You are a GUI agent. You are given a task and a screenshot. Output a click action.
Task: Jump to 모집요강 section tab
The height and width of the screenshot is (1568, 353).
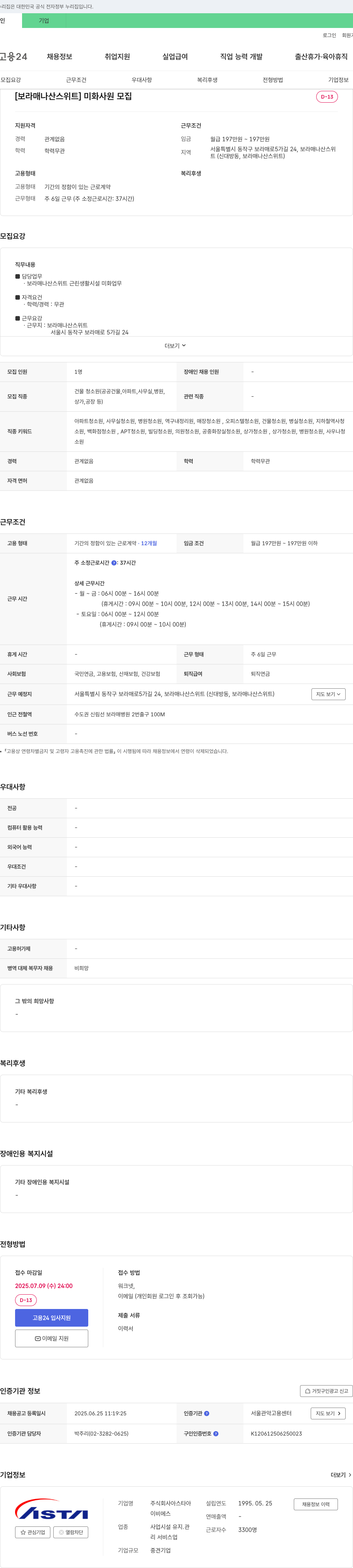click(10, 80)
